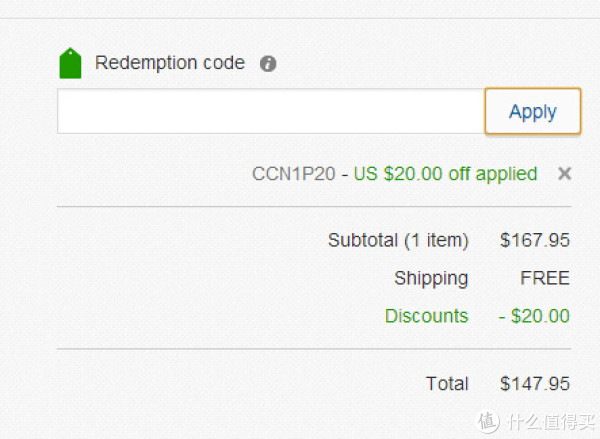Select the US $20.00 off applied message
The width and height of the screenshot is (600, 439).
pos(445,175)
